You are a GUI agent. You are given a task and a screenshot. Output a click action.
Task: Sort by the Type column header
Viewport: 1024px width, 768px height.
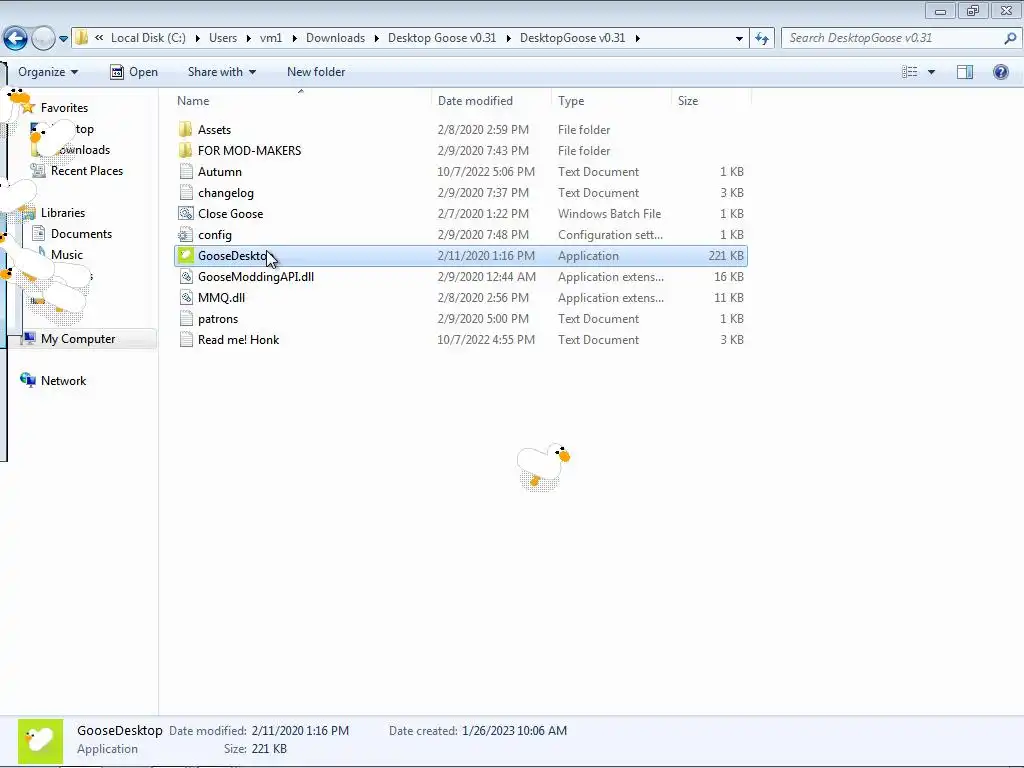(x=571, y=101)
